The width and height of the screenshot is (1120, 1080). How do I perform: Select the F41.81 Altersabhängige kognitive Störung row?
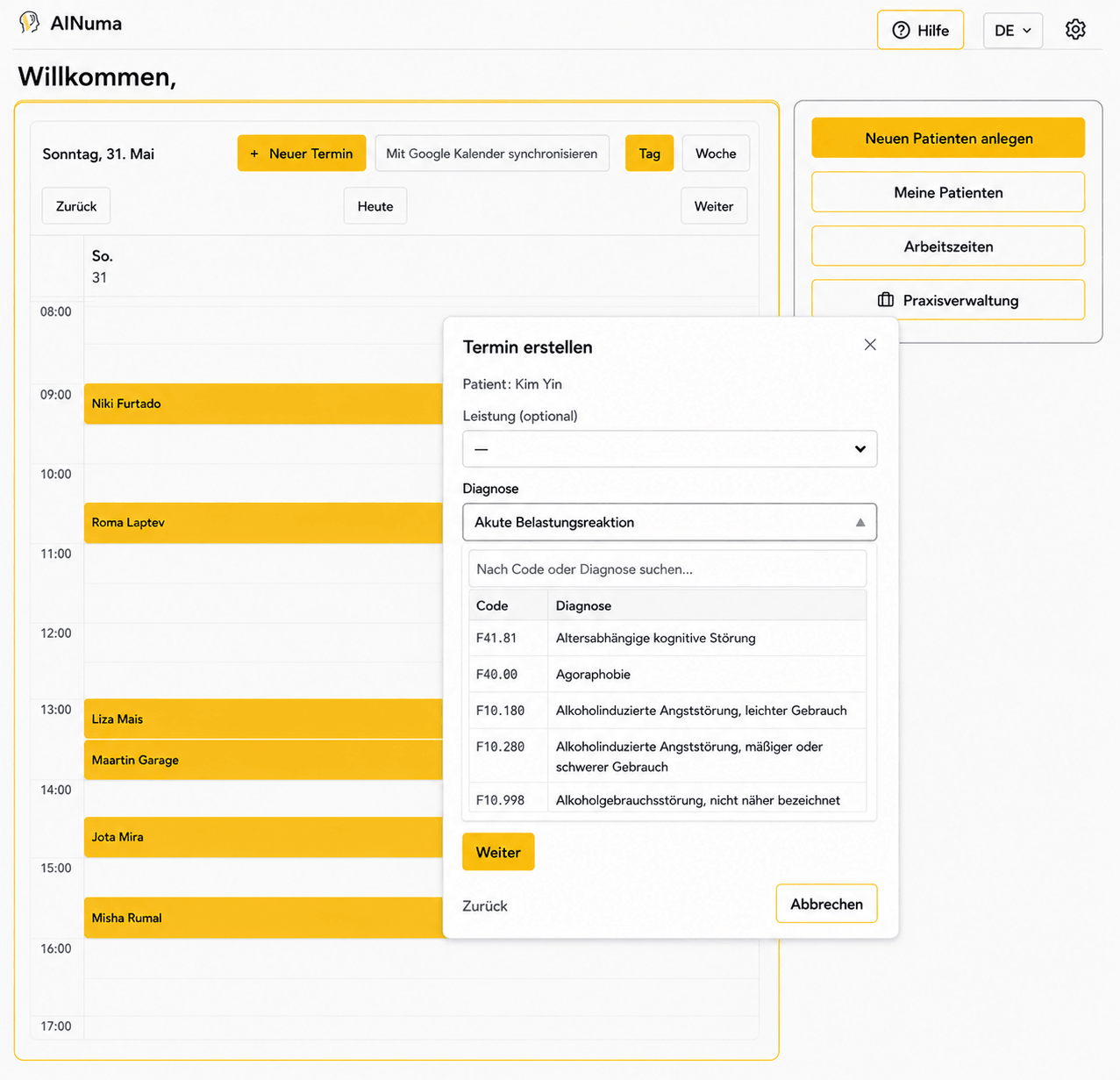click(x=667, y=638)
